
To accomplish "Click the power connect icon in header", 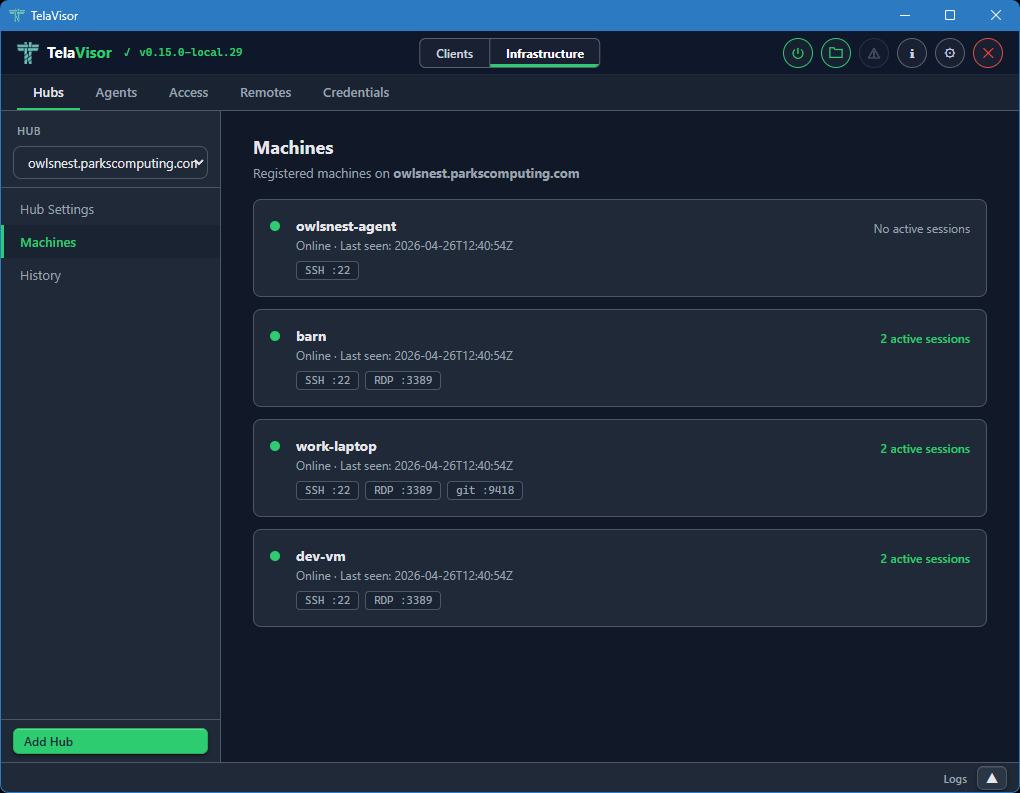I will (798, 53).
